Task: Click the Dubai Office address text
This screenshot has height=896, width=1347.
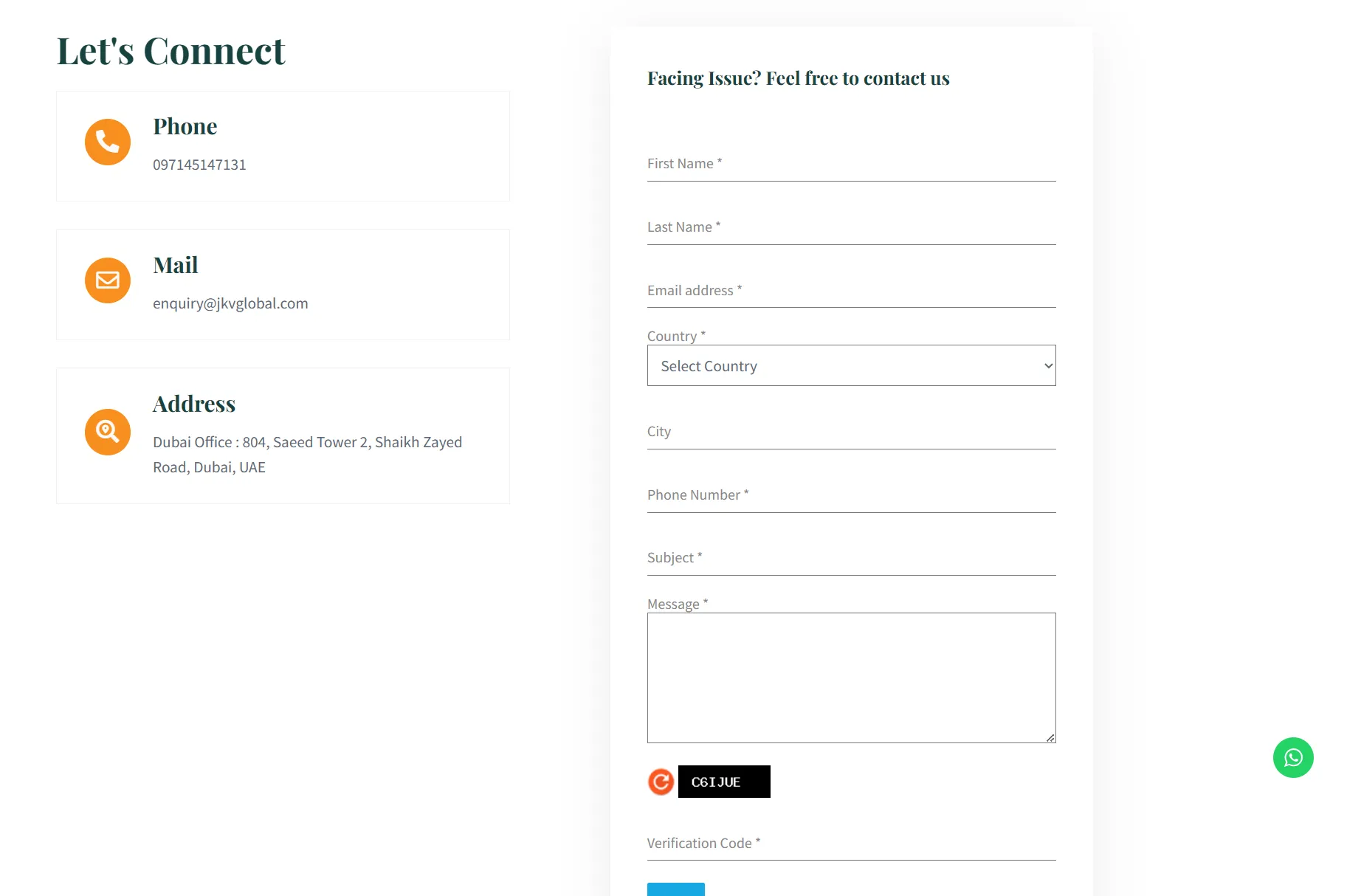Action: [307, 455]
